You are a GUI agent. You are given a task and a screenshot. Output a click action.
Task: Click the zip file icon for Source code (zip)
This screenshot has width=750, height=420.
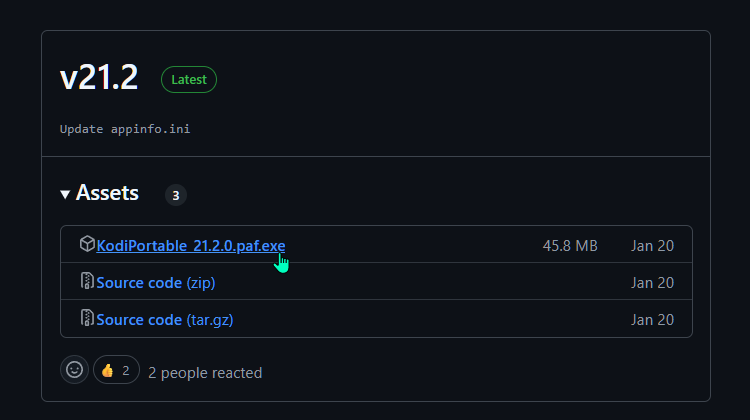[x=87, y=281]
